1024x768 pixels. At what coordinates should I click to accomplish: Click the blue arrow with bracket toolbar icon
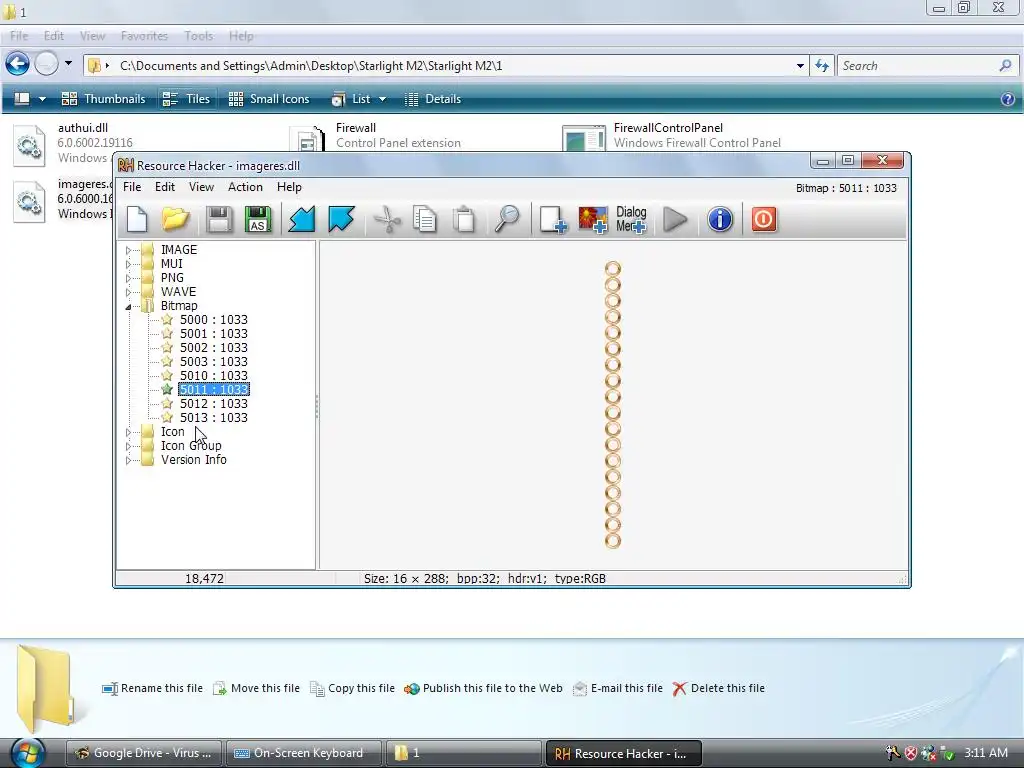click(x=341, y=219)
